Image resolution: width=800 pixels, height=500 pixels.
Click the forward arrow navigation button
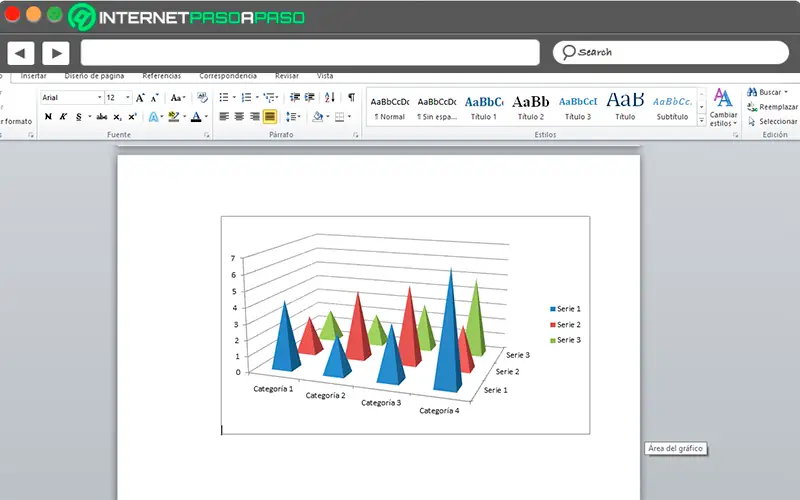[56, 53]
